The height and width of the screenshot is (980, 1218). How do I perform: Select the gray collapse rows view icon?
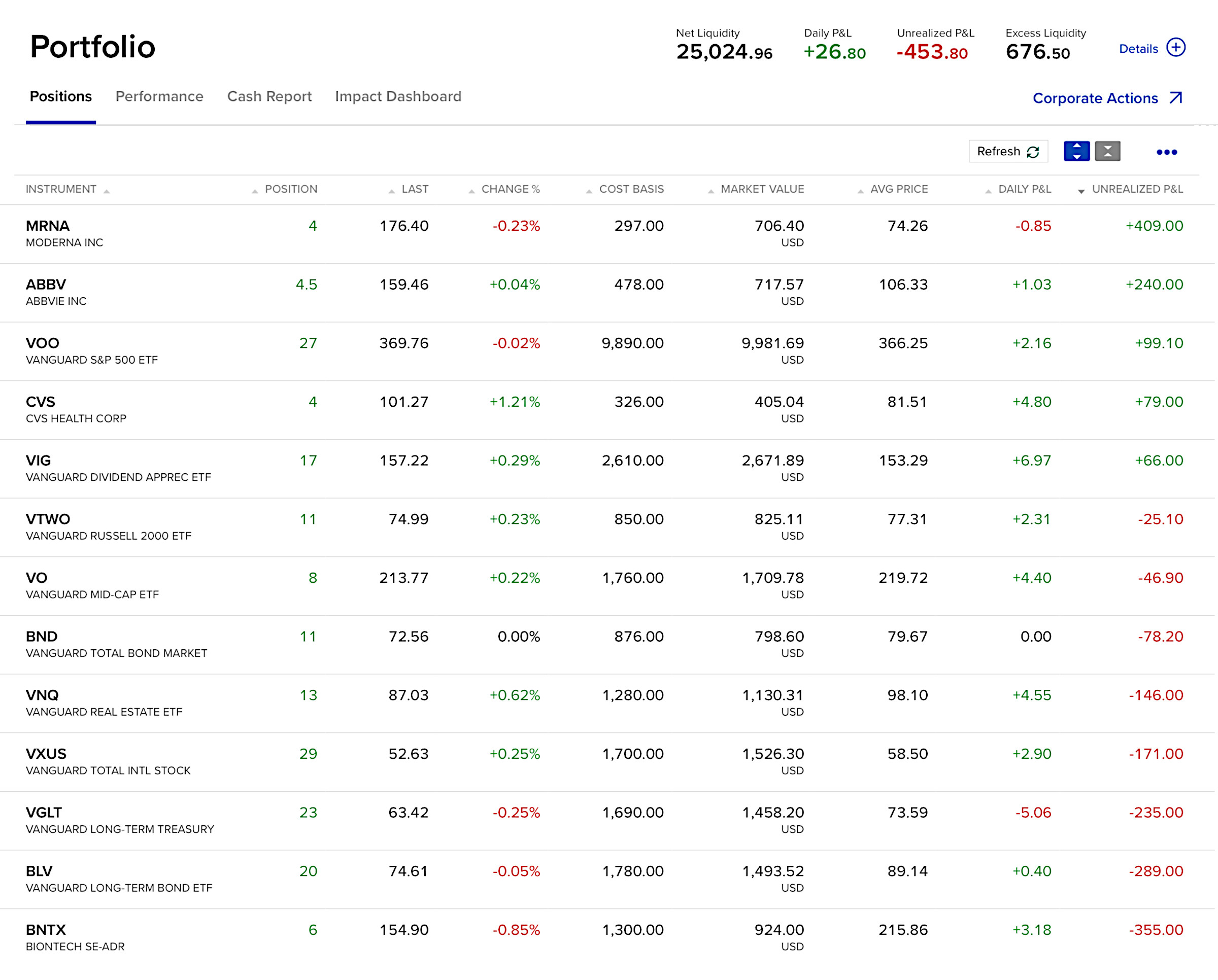[1108, 151]
